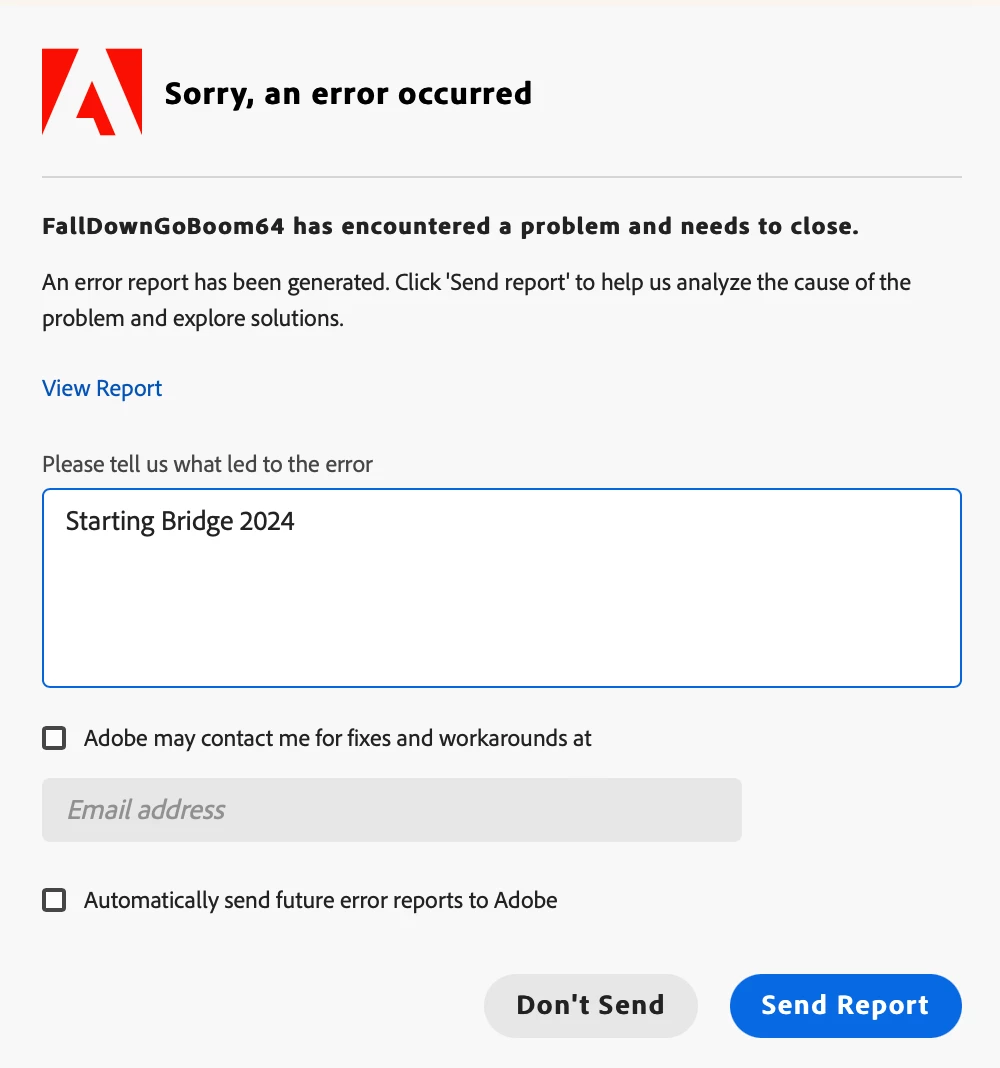The width and height of the screenshot is (1000, 1068).
Task: Click the Don't Send button
Action: pyautogui.click(x=590, y=1005)
